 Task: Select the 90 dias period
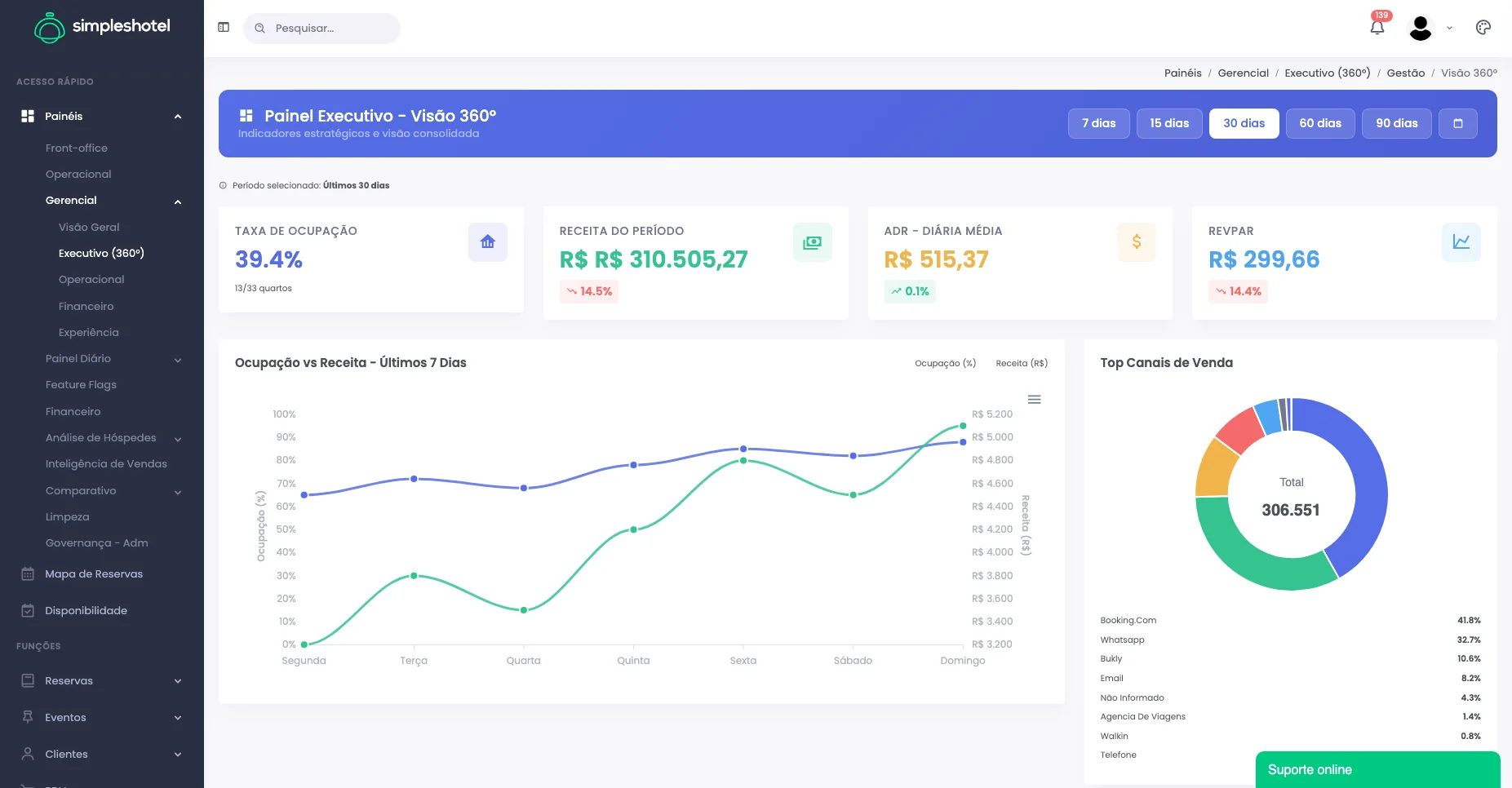click(1397, 123)
